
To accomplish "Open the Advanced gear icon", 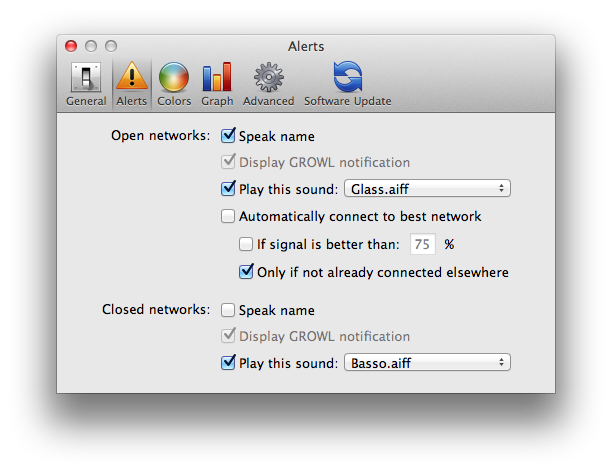I will pos(268,78).
